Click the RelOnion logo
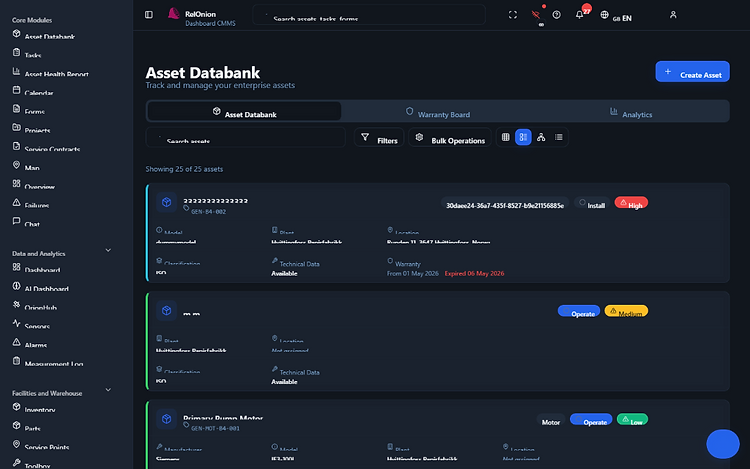Image resolution: width=750 pixels, height=469 pixels. pyautogui.click(x=174, y=14)
